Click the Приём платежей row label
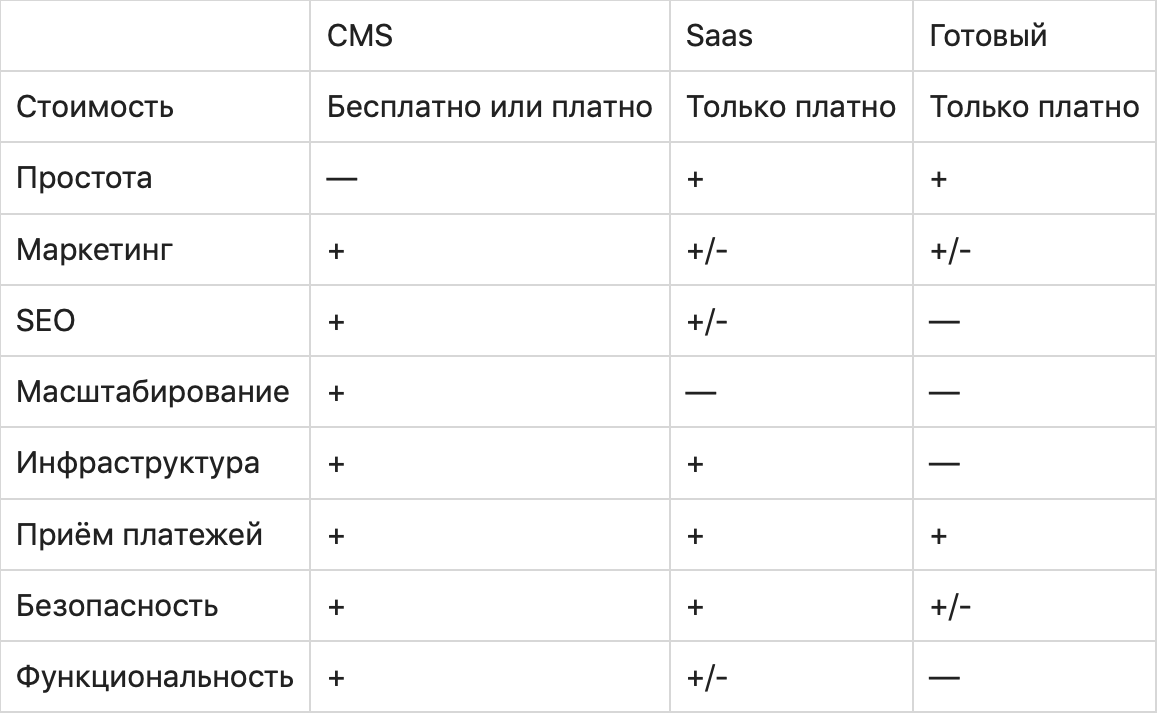 pyautogui.click(x=139, y=535)
